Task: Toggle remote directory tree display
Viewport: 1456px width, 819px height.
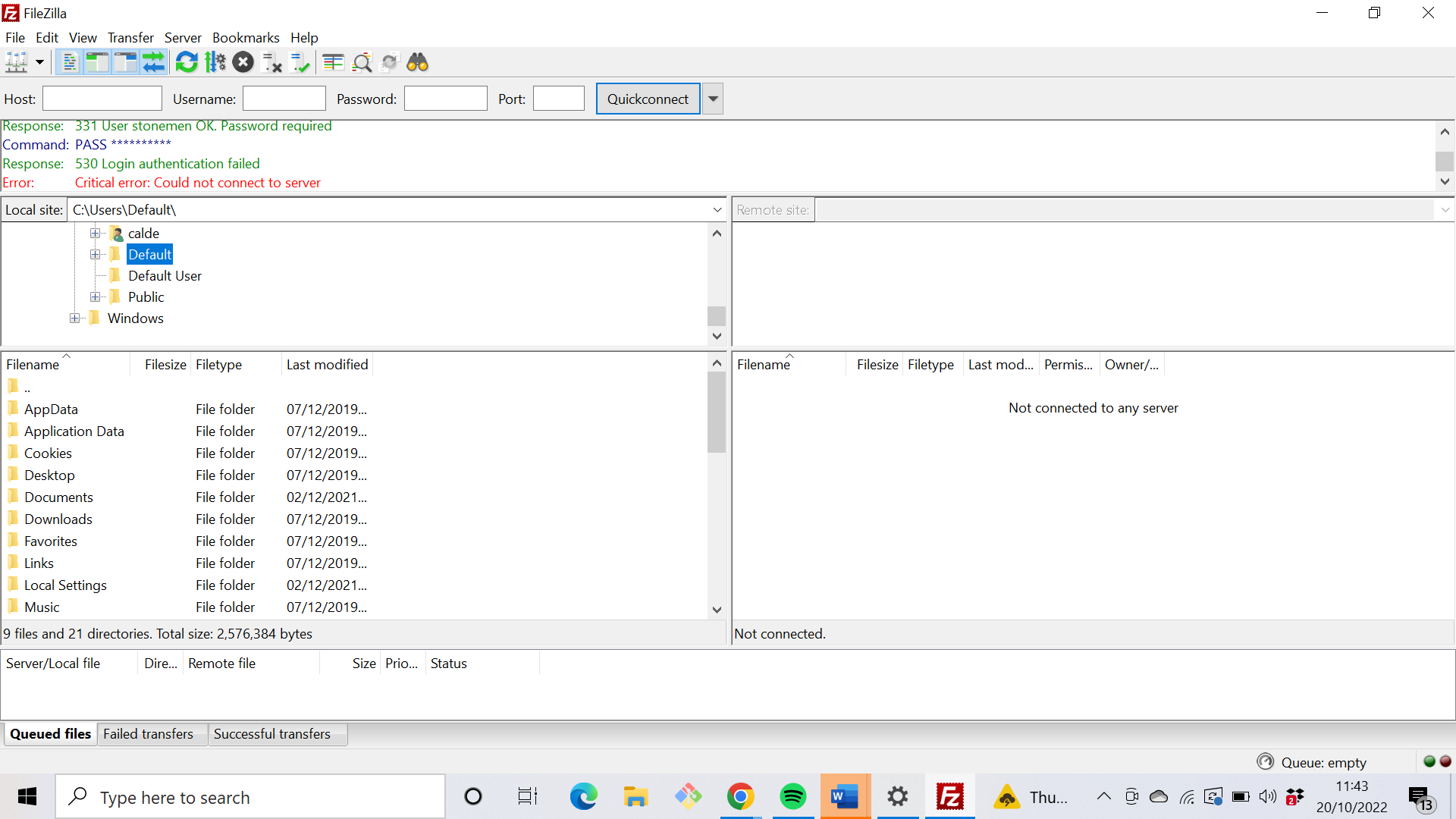Action: (x=125, y=62)
